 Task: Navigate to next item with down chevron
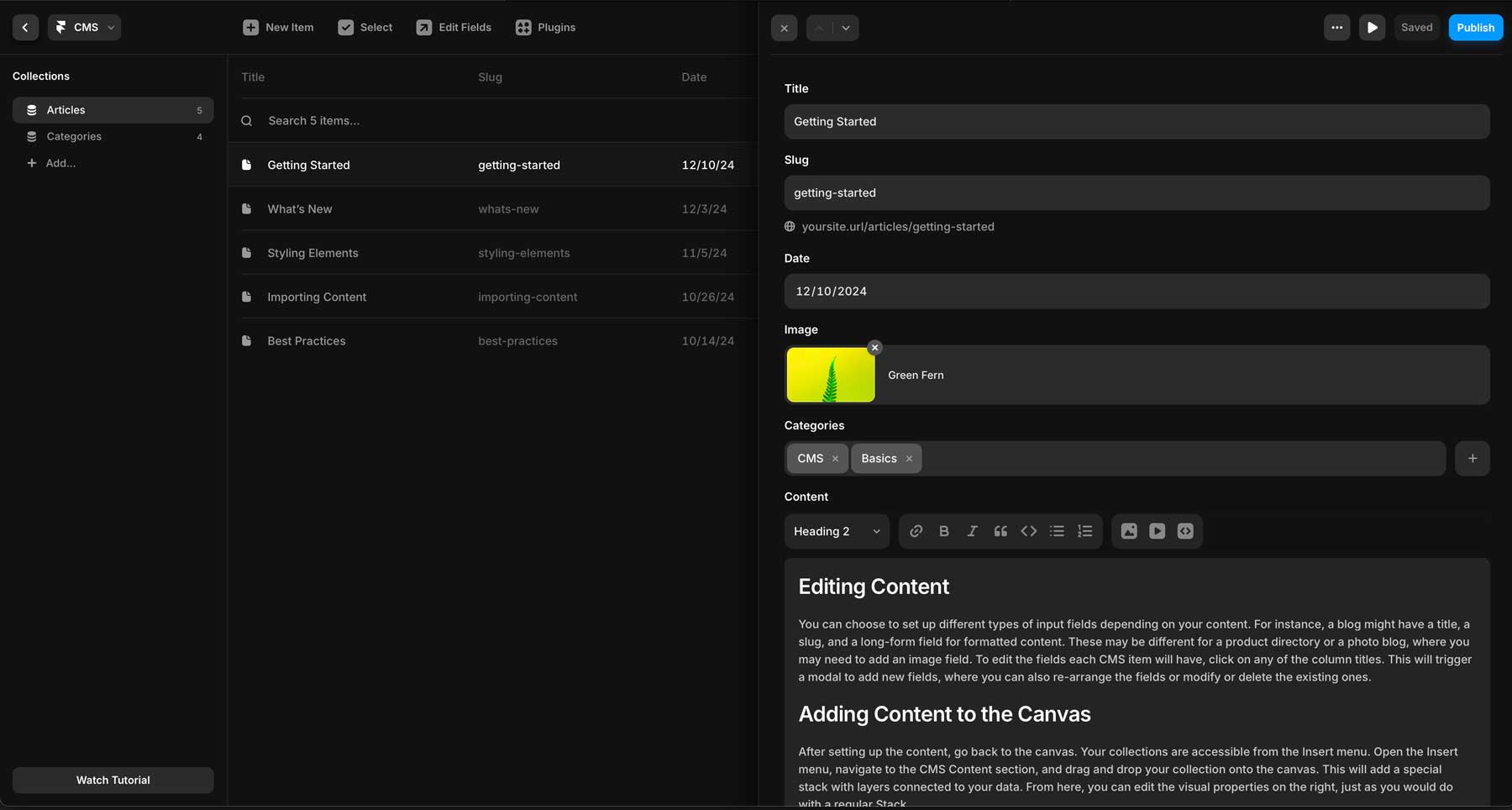[845, 28]
